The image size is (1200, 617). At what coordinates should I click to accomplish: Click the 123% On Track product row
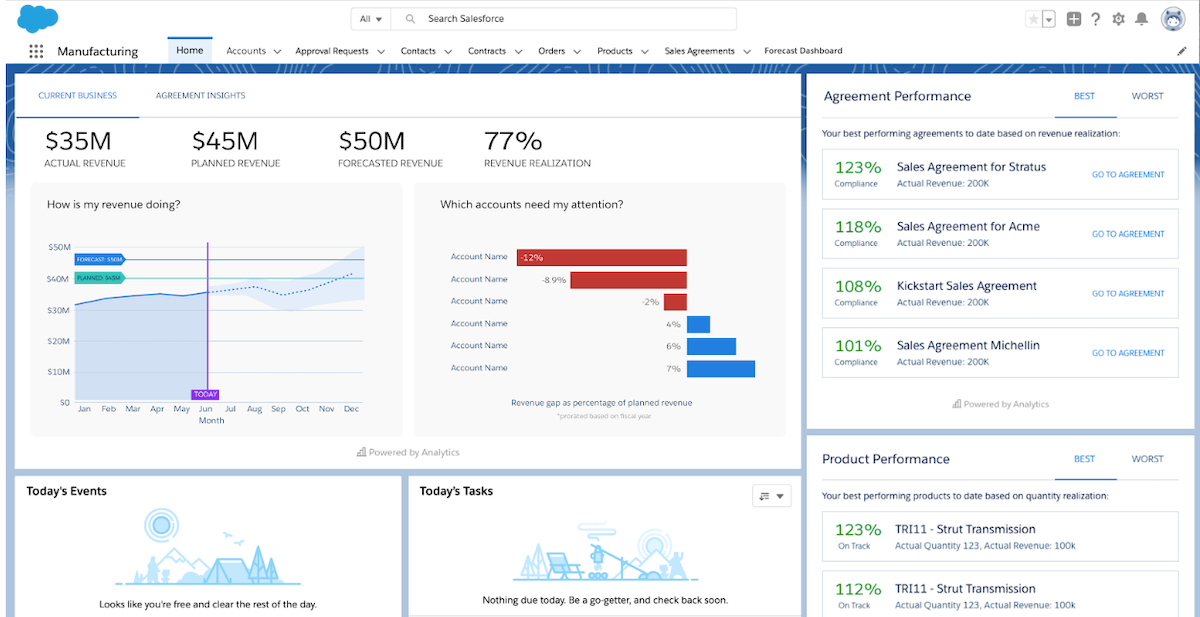[1000, 537]
